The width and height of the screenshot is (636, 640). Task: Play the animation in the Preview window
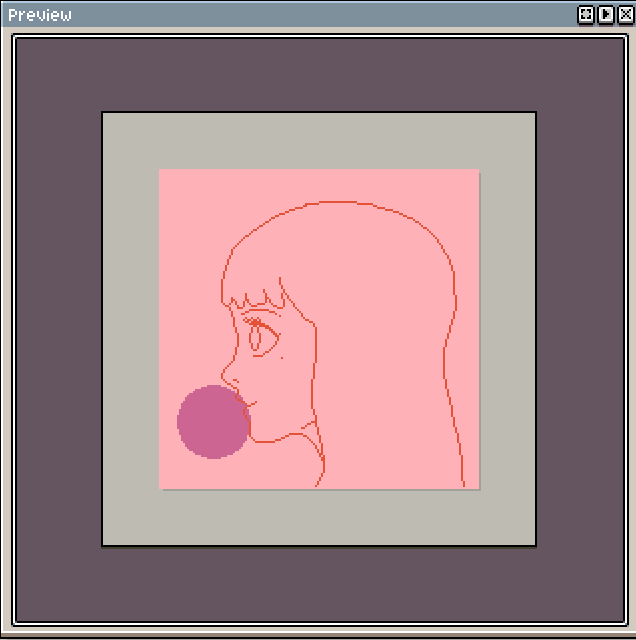click(606, 15)
